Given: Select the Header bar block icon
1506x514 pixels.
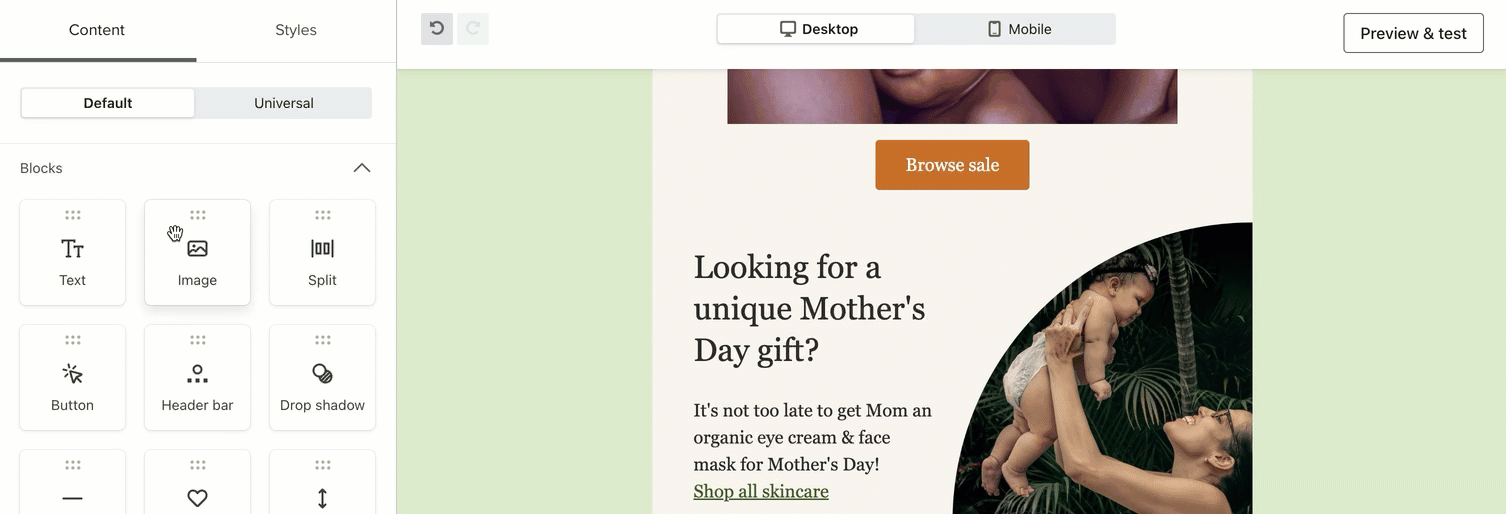Looking at the screenshot, I should [x=198, y=374].
